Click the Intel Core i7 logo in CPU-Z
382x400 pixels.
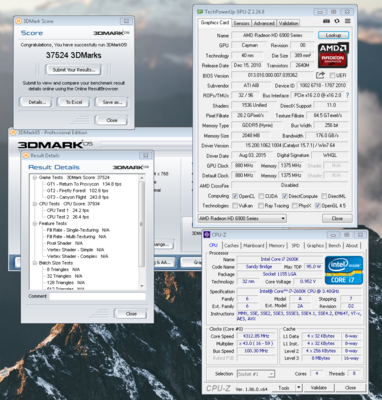pos(344,270)
